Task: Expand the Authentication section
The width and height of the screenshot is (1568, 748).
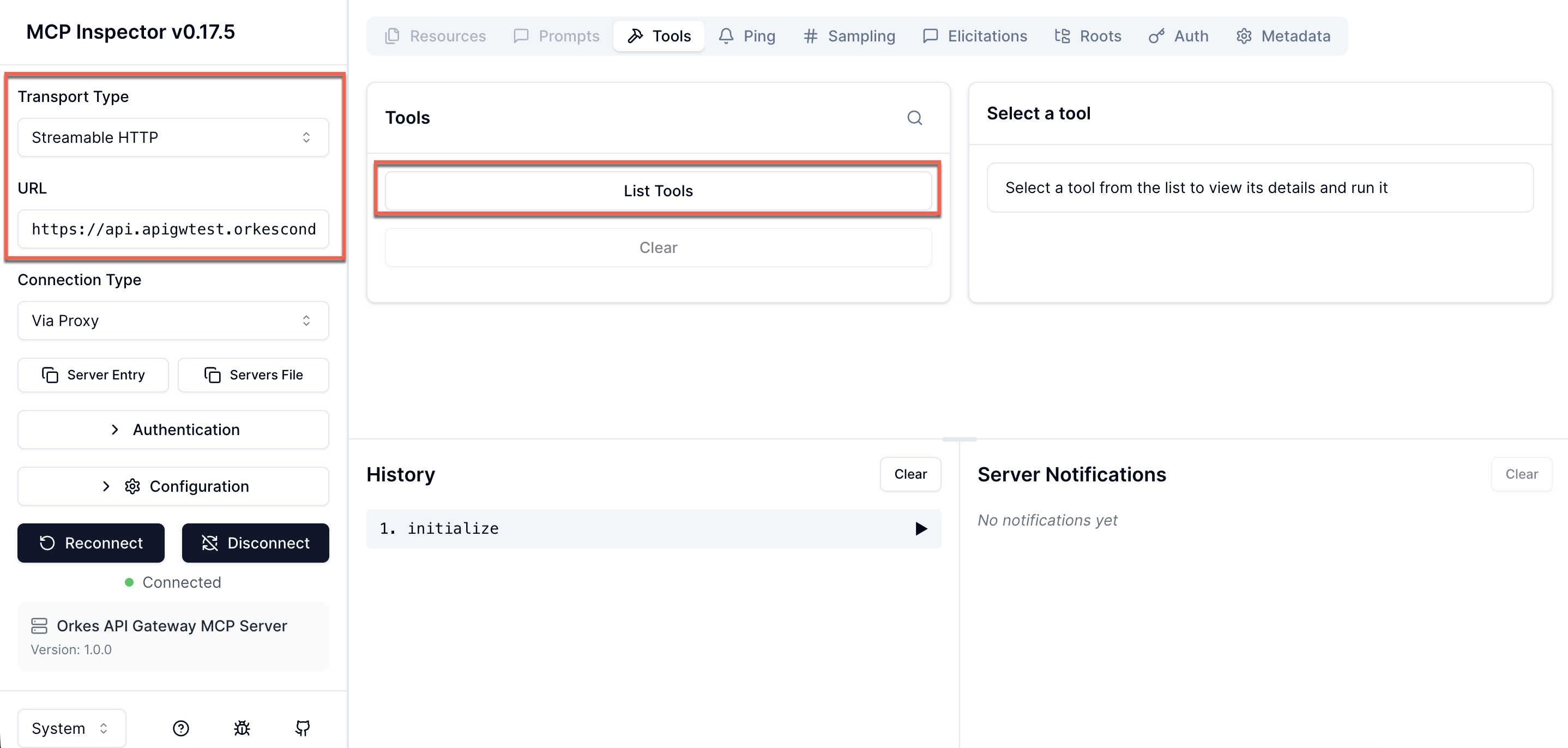Action: click(173, 429)
